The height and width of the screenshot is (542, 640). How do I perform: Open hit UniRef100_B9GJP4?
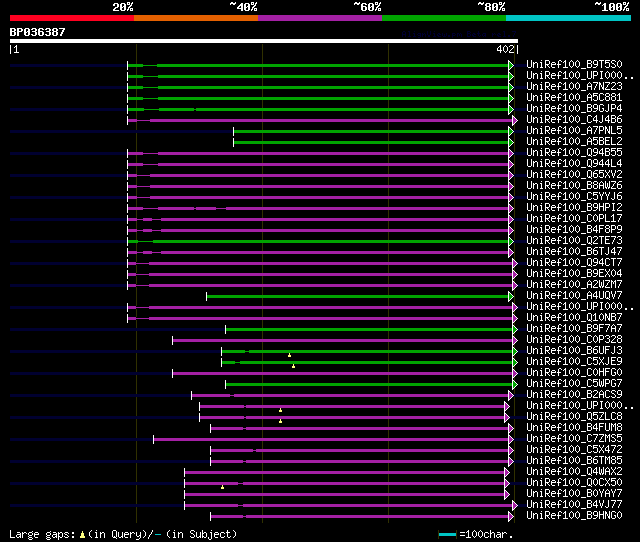(574, 109)
